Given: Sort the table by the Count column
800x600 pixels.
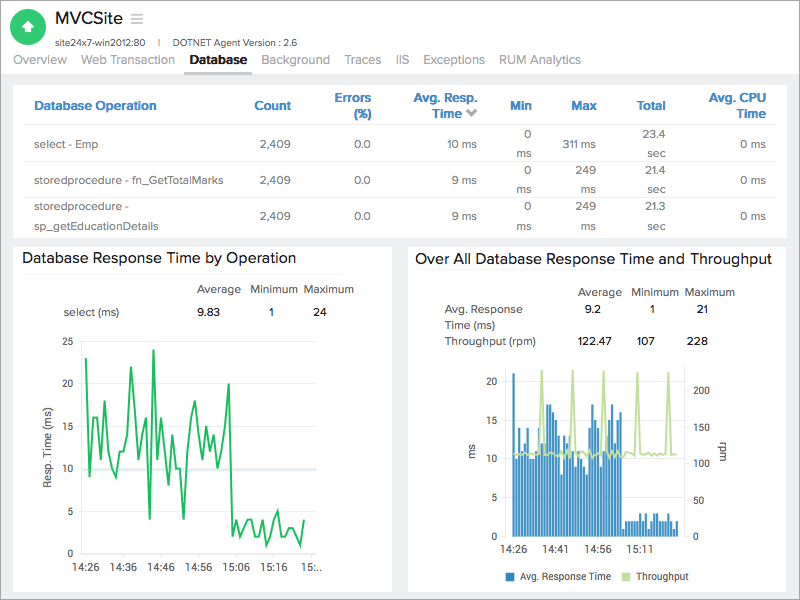Looking at the screenshot, I should tap(272, 105).
